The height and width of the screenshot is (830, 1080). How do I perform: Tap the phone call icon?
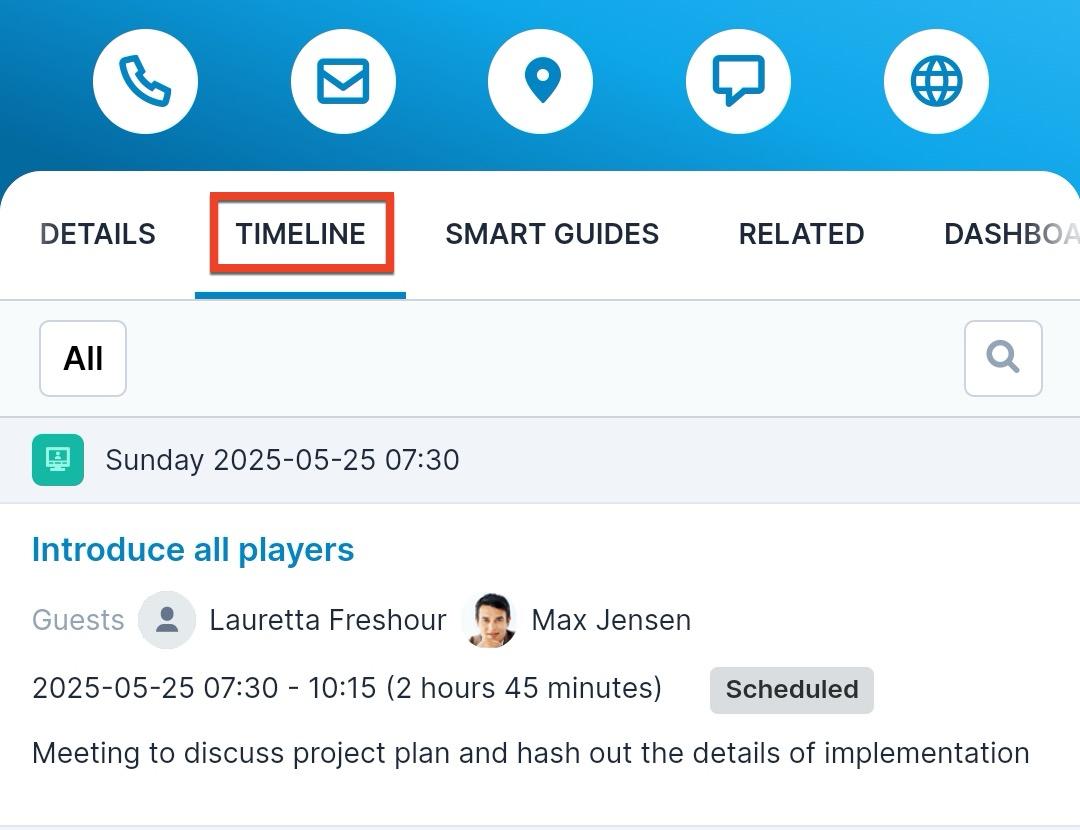click(145, 81)
